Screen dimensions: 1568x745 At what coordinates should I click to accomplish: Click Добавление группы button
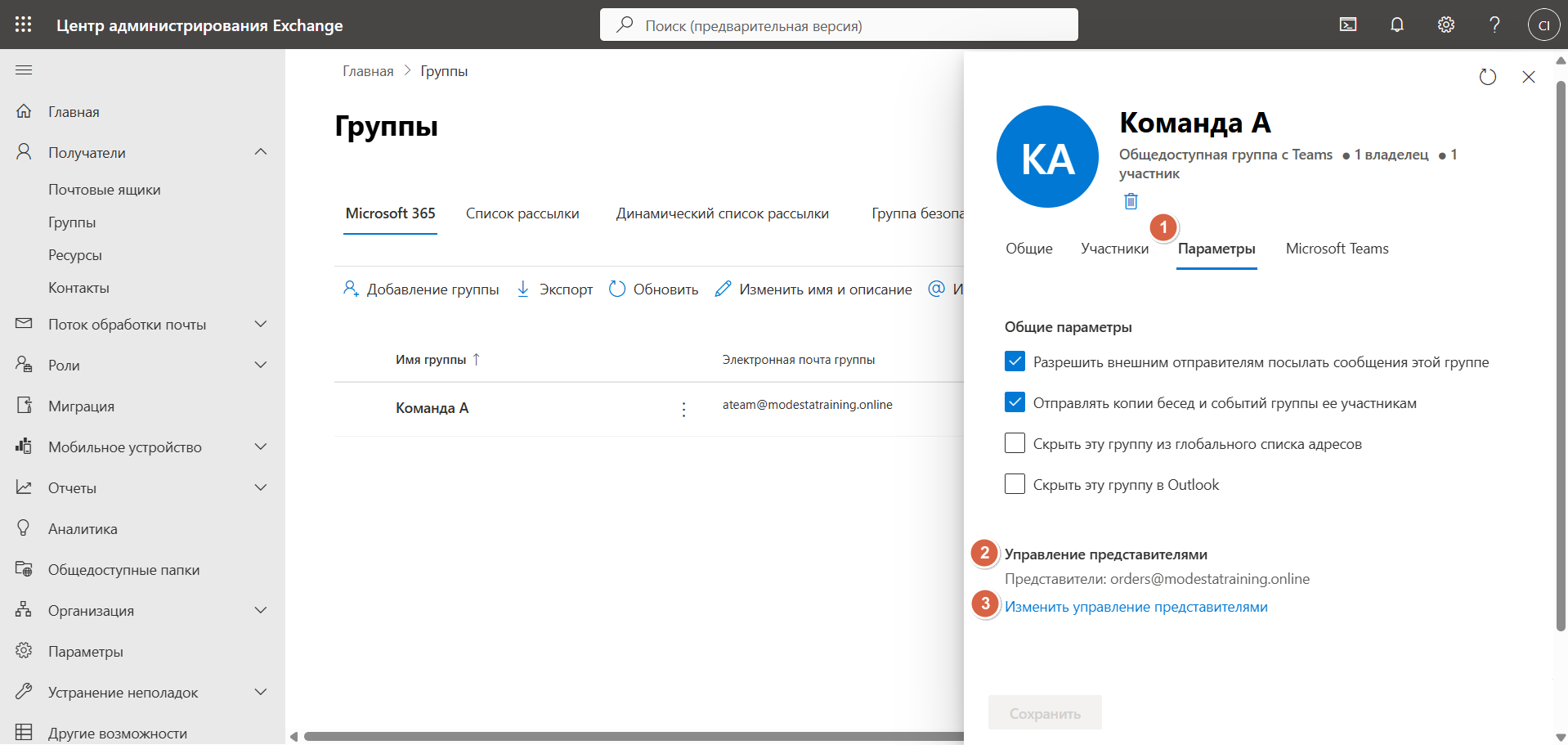pos(421,289)
